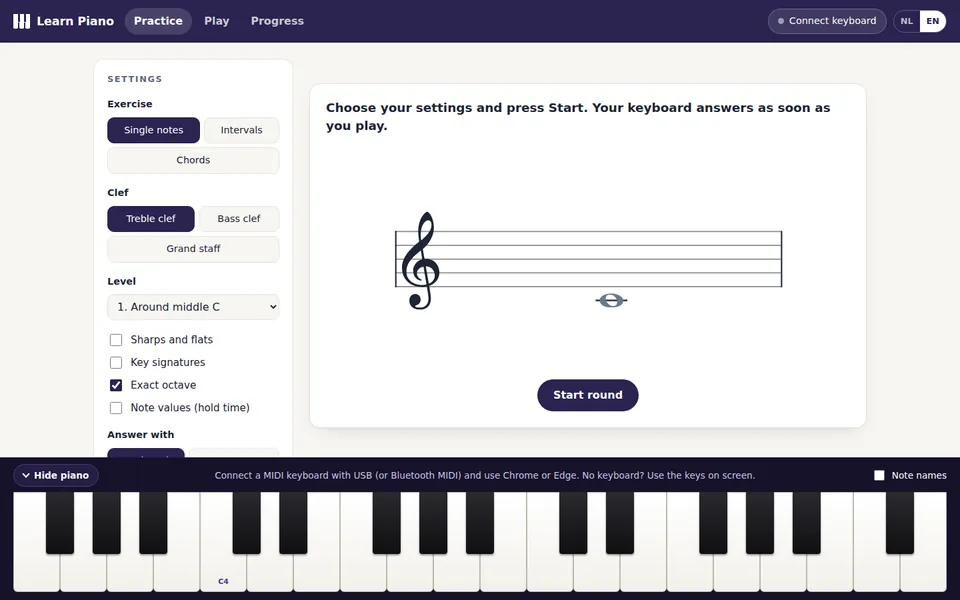Click the Connect keyboard button
This screenshot has height=600, width=960.
coord(827,21)
